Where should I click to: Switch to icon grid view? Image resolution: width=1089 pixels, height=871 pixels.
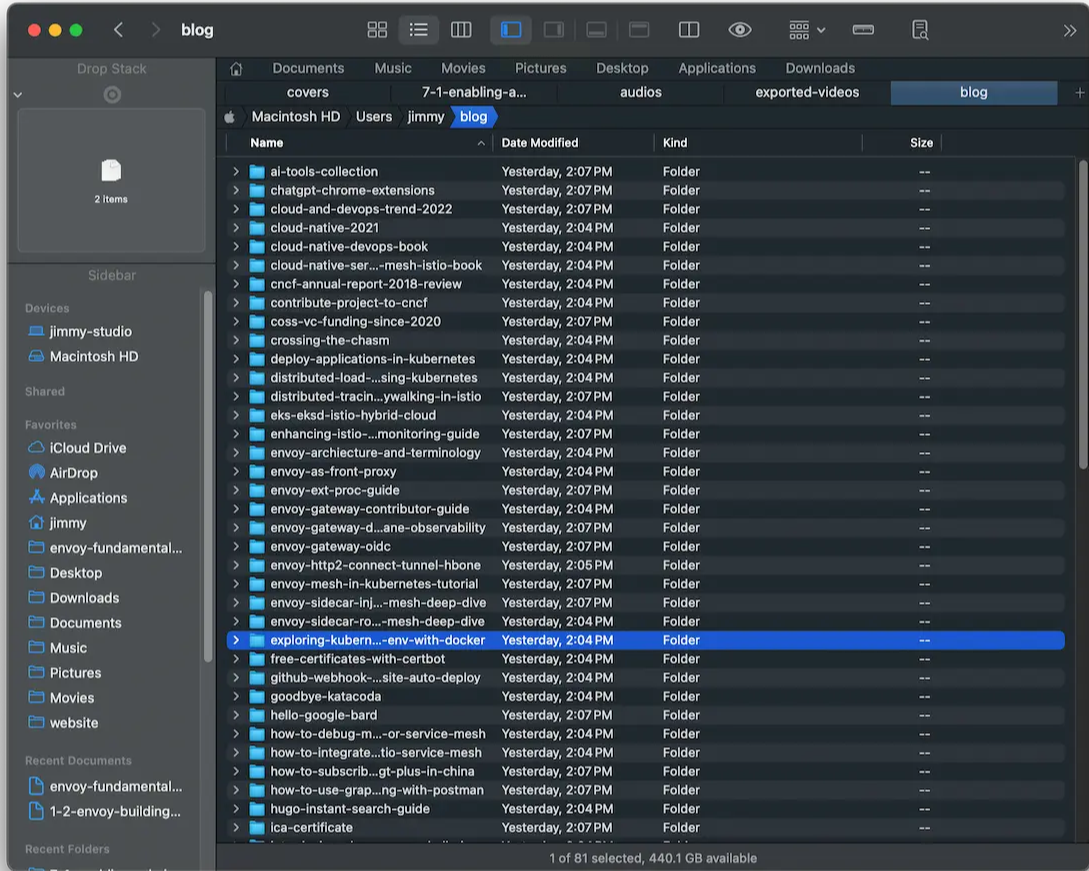(377, 30)
